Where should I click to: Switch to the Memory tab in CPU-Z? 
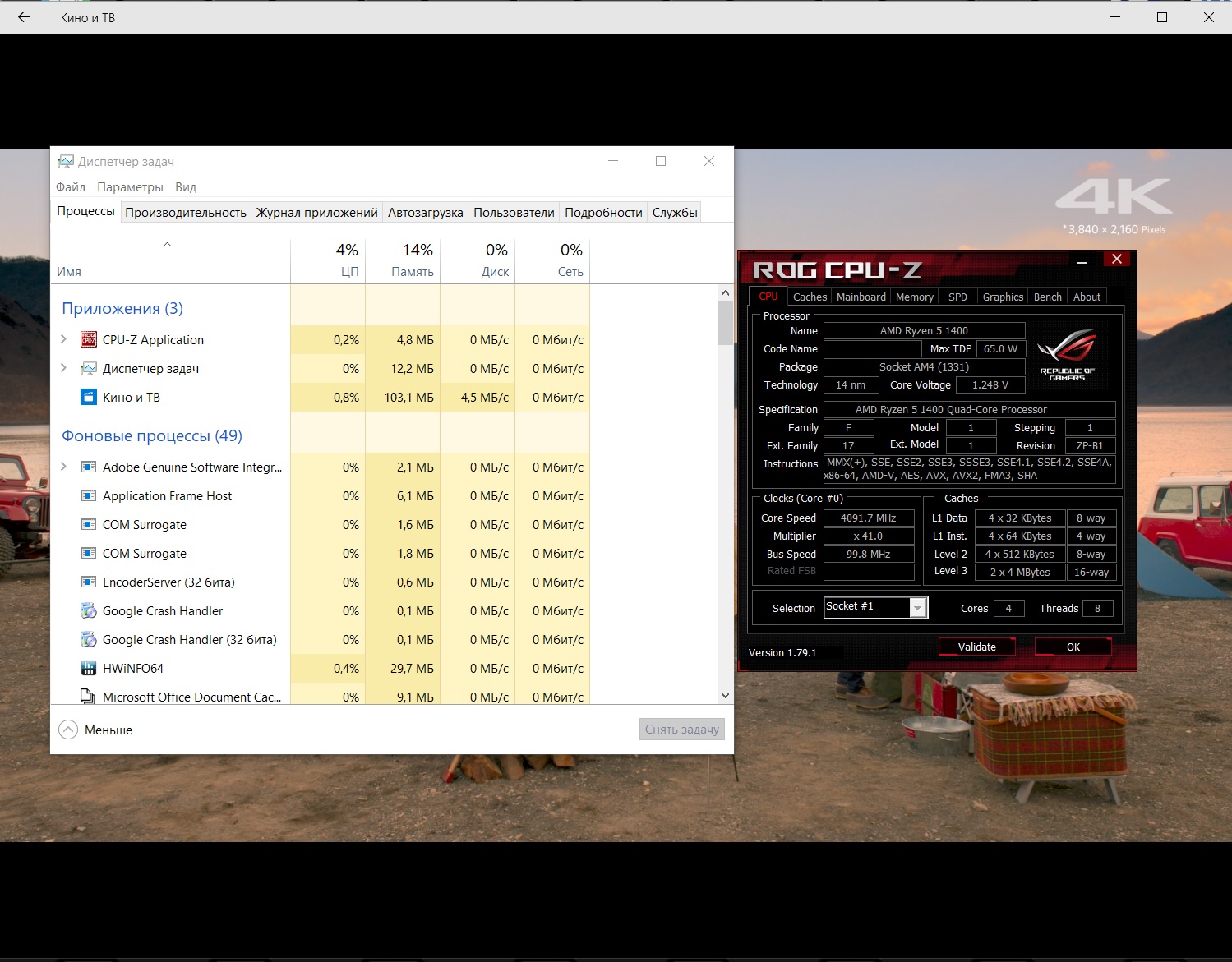pyautogui.click(x=915, y=297)
